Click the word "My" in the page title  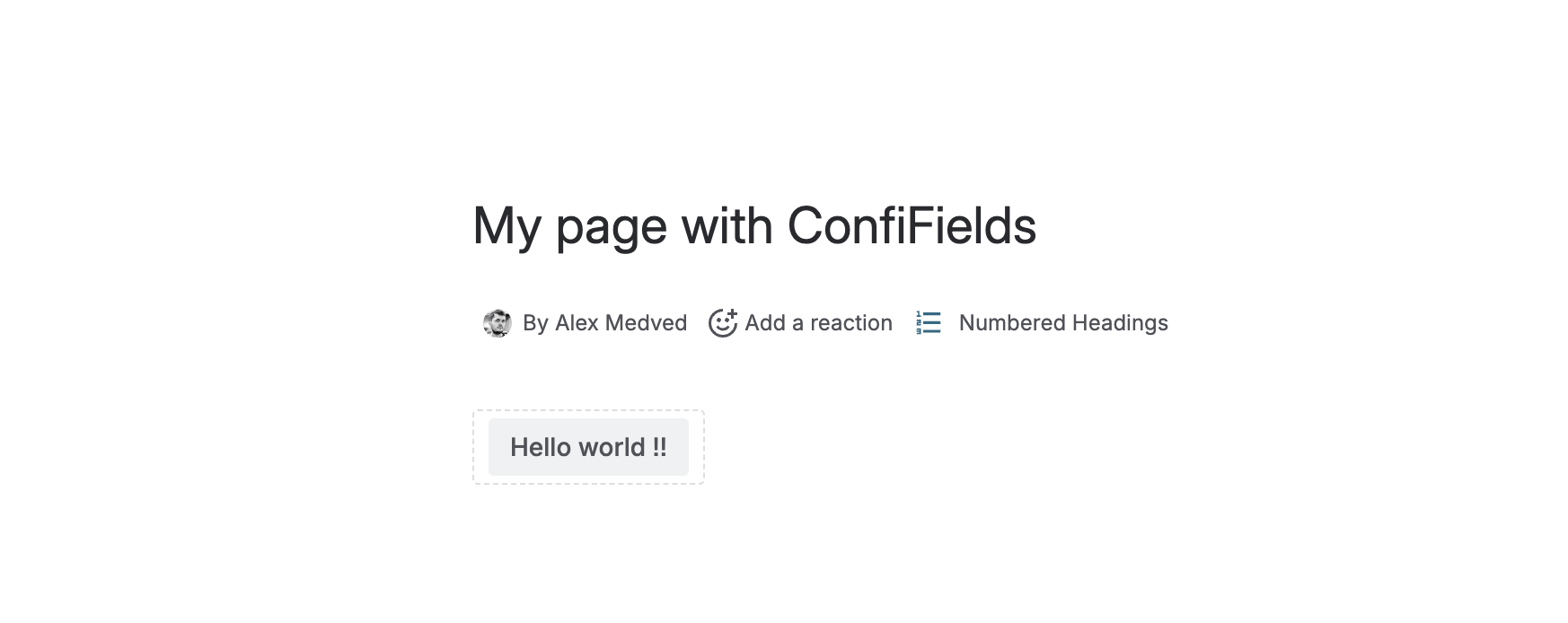[506, 225]
